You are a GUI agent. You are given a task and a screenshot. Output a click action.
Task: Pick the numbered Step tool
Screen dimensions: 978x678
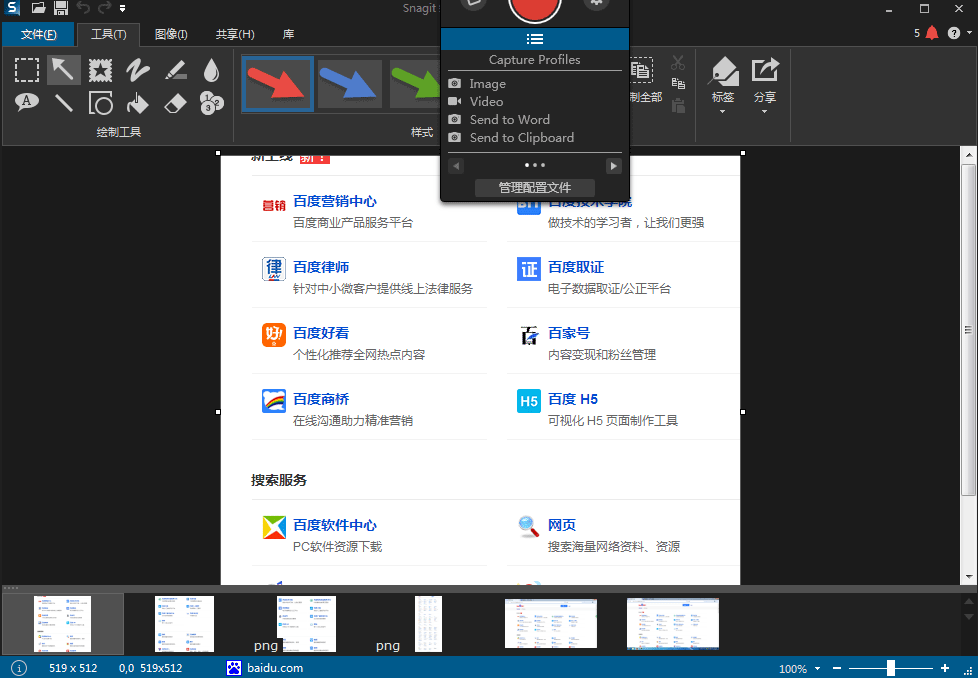pos(211,103)
